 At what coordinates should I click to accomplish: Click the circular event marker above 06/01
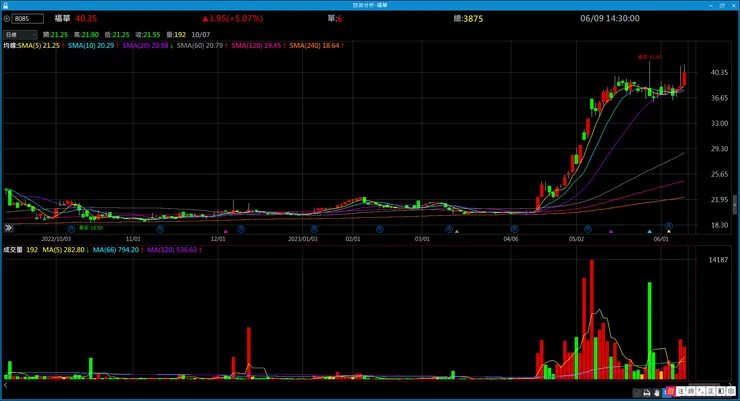[x=669, y=226]
